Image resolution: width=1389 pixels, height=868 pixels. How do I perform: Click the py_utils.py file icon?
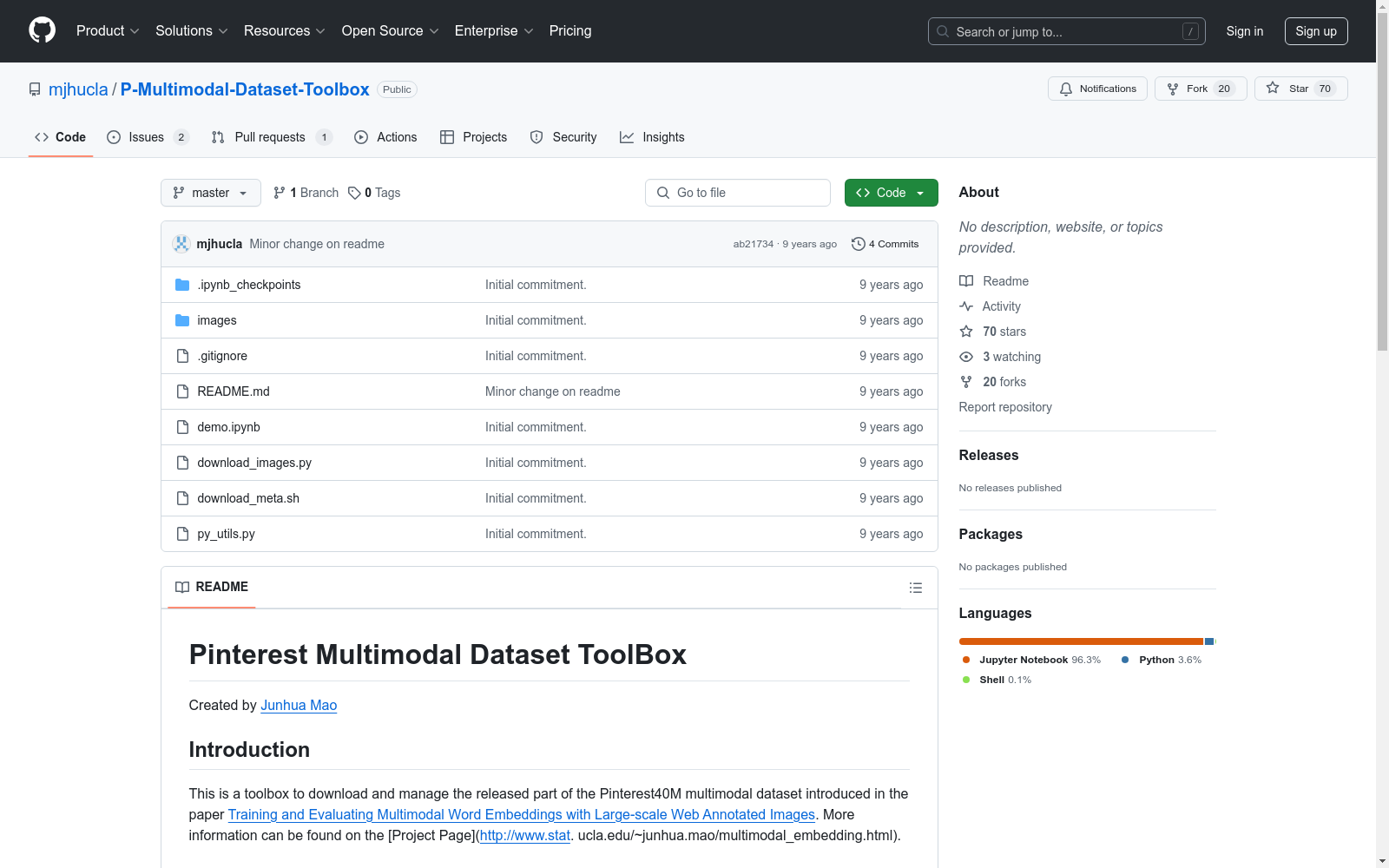point(182,534)
